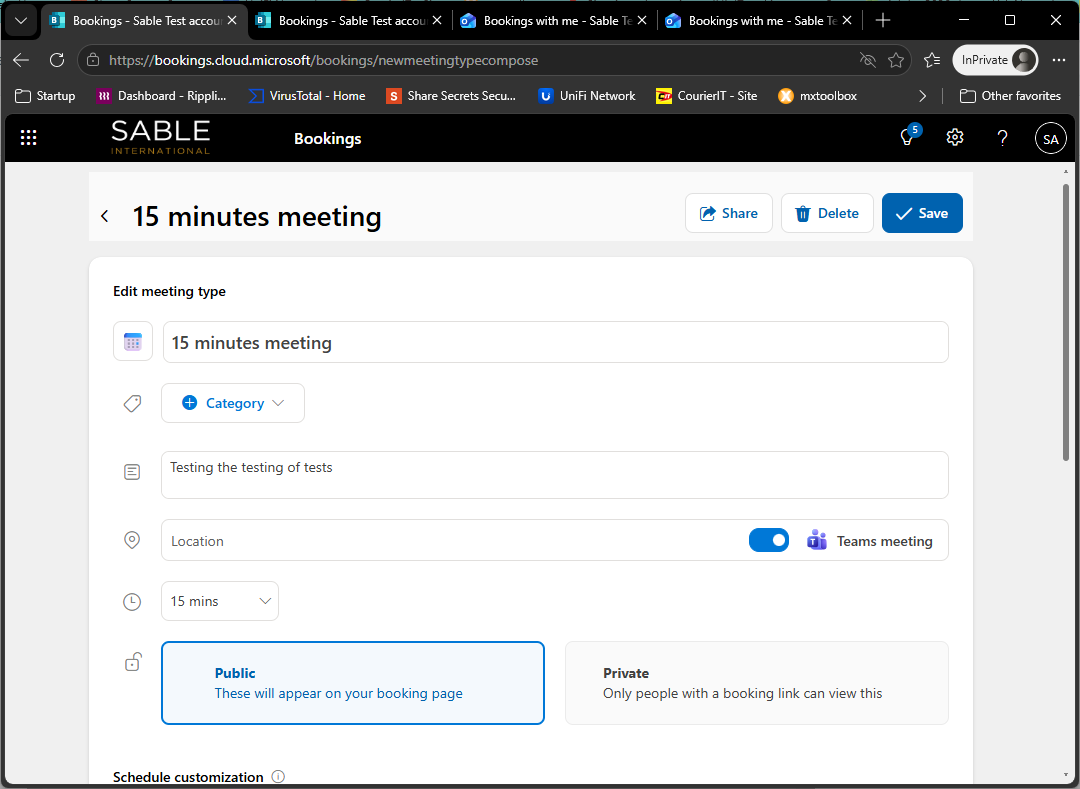Save the meeting type
The image size is (1080, 789).
922,213
